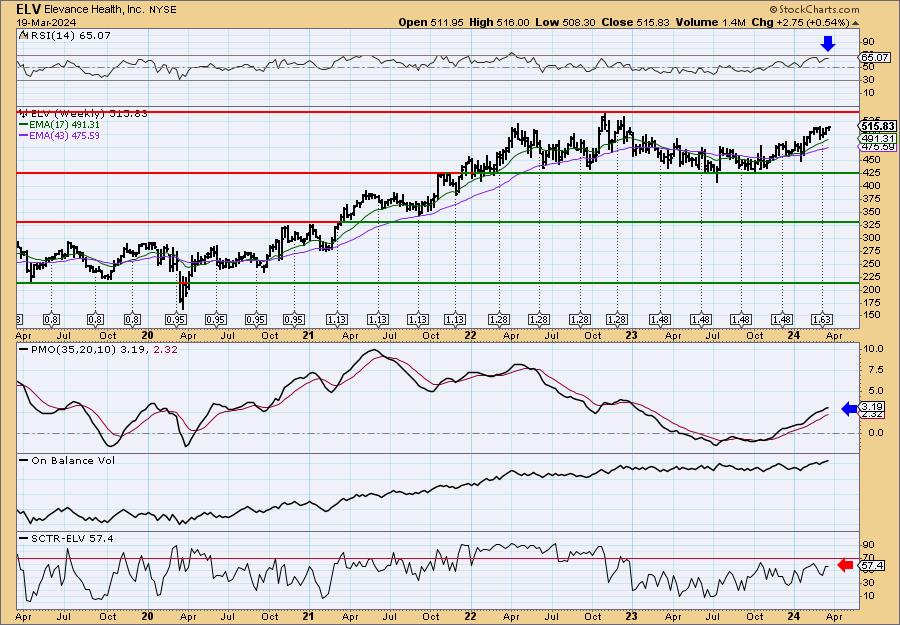
Task: Click the 150 price axis label
Action: 871,315
